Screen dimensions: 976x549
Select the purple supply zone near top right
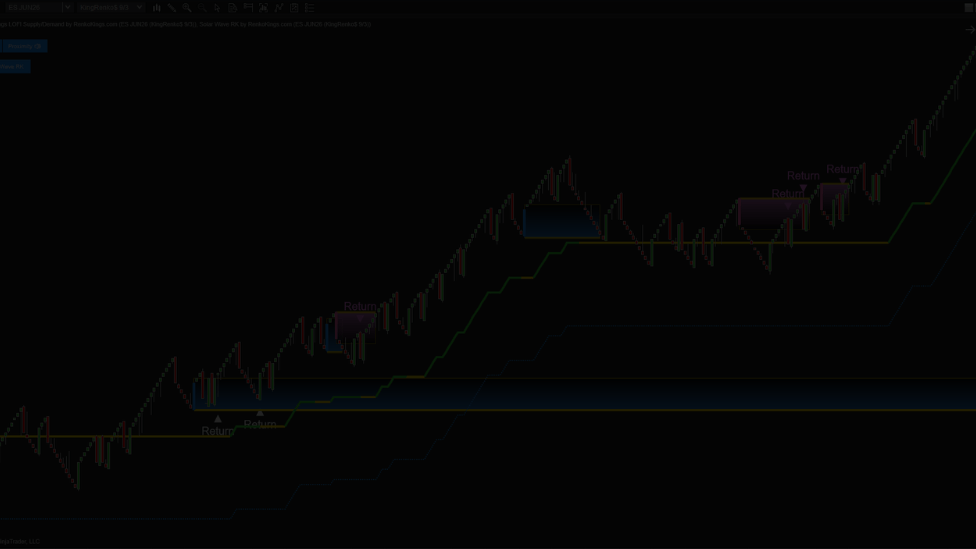point(771,210)
